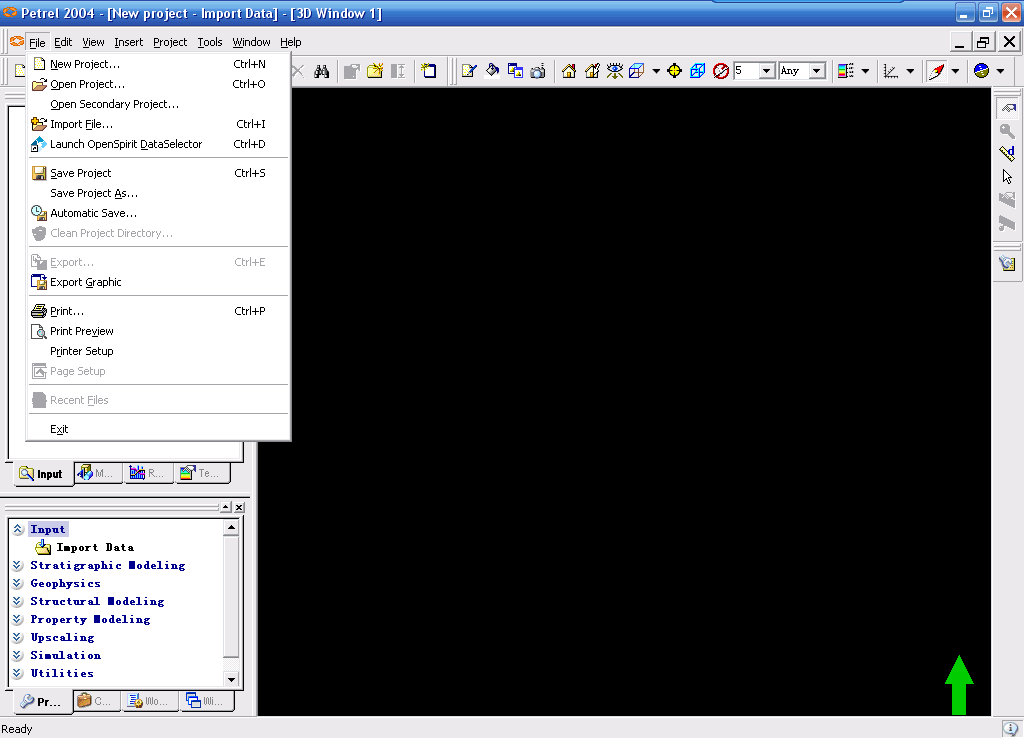Click the 3D wireframe box icon
The width and height of the screenshot is (1024, 738).
[637, 71]
